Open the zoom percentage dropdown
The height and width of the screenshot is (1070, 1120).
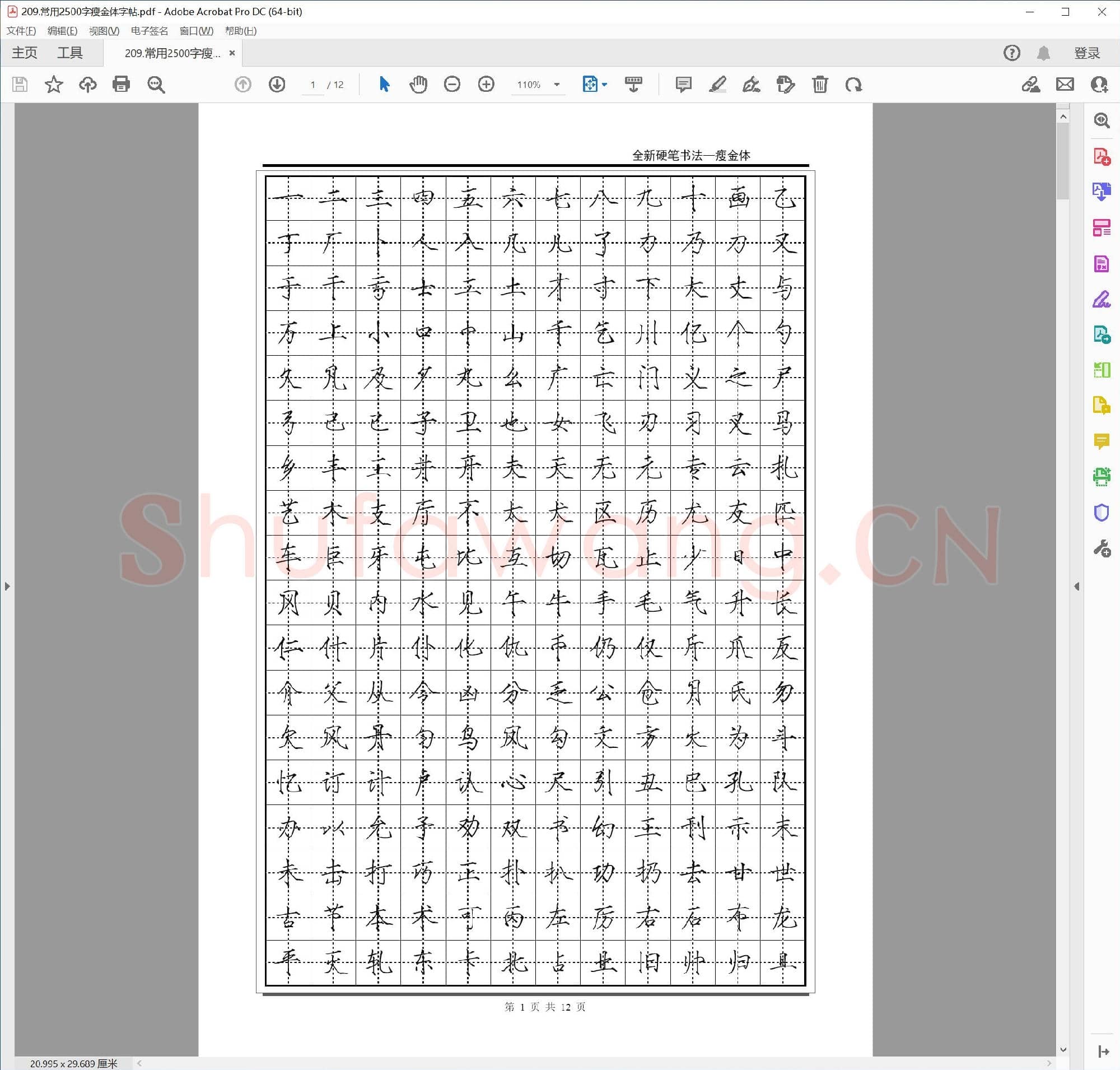(x=556, y=85)
